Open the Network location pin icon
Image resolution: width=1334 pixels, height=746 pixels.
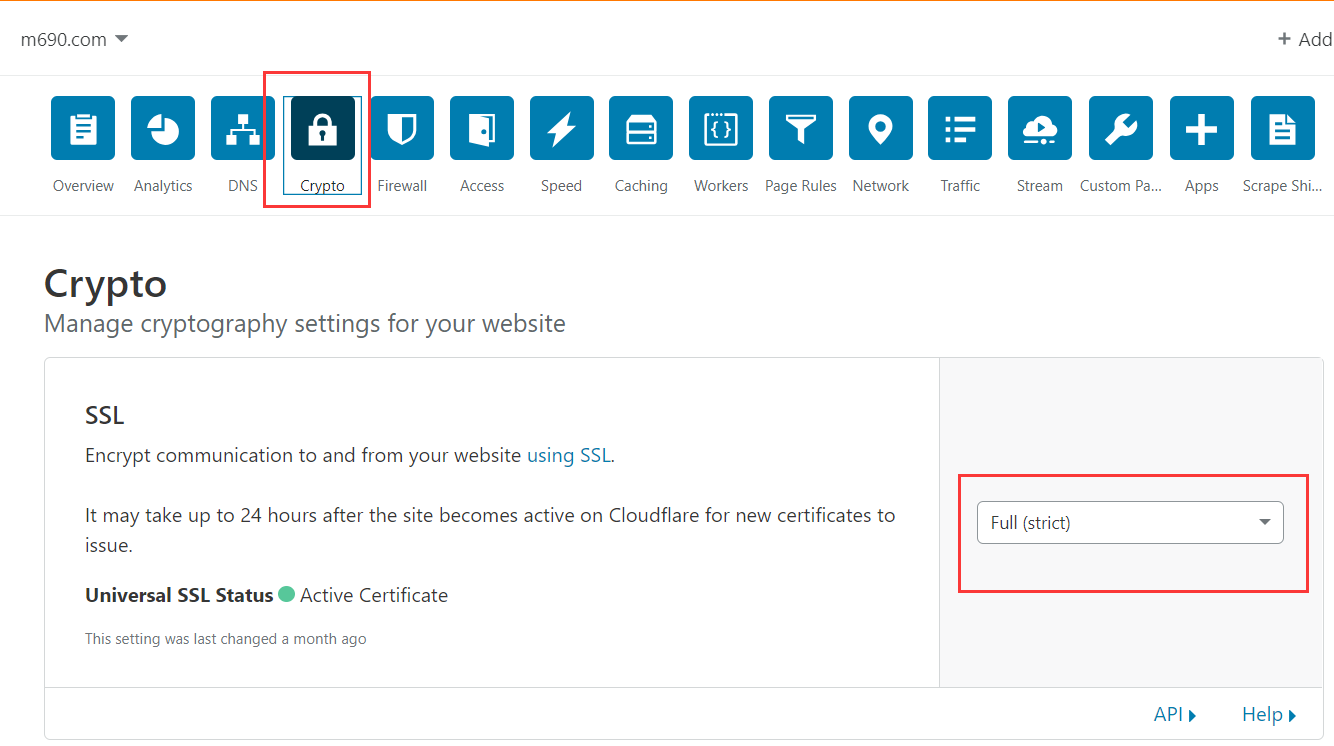pos(881,128)
